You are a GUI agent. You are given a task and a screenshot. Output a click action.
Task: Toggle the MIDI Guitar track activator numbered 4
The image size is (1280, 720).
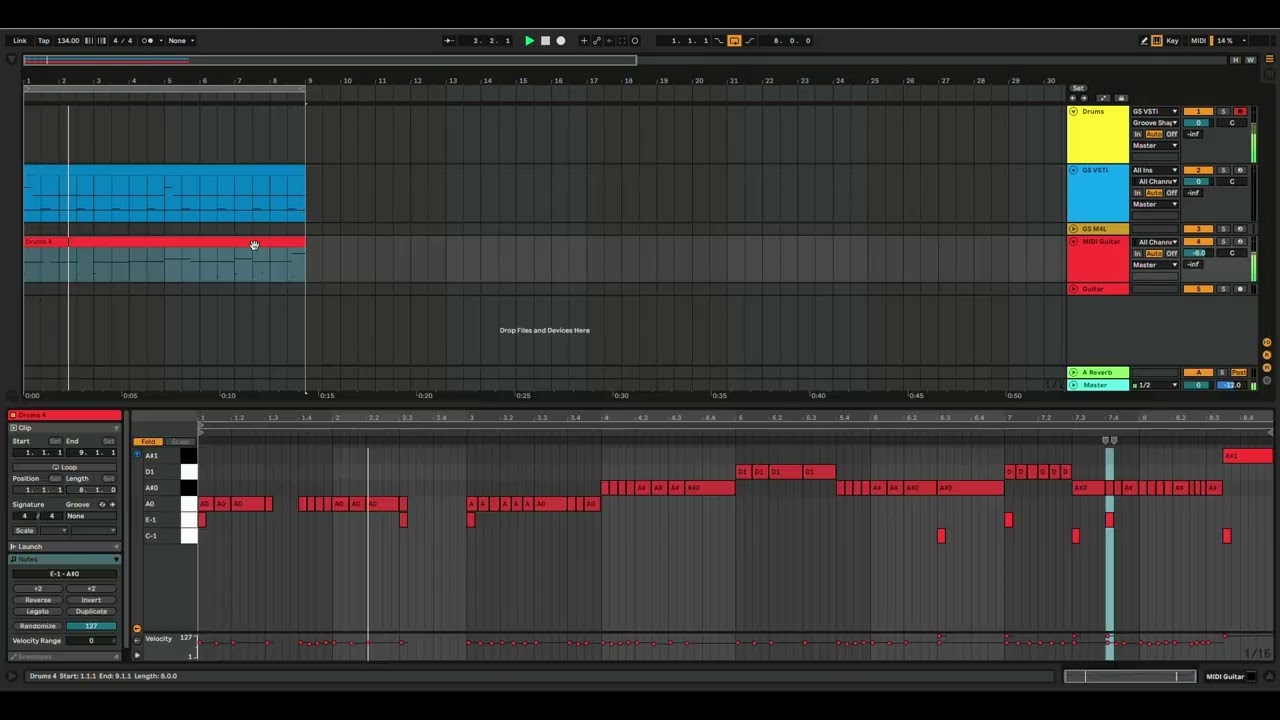1198,242
